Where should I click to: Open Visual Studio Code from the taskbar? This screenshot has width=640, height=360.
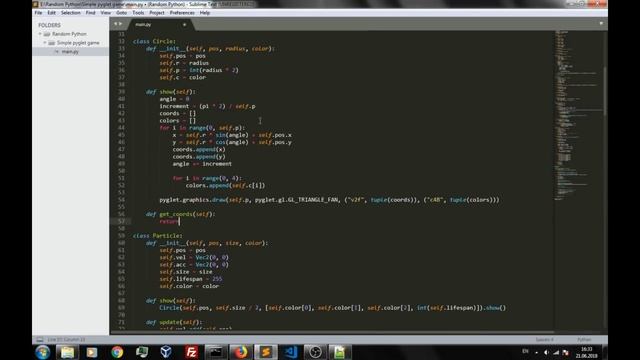pos(290,352)
